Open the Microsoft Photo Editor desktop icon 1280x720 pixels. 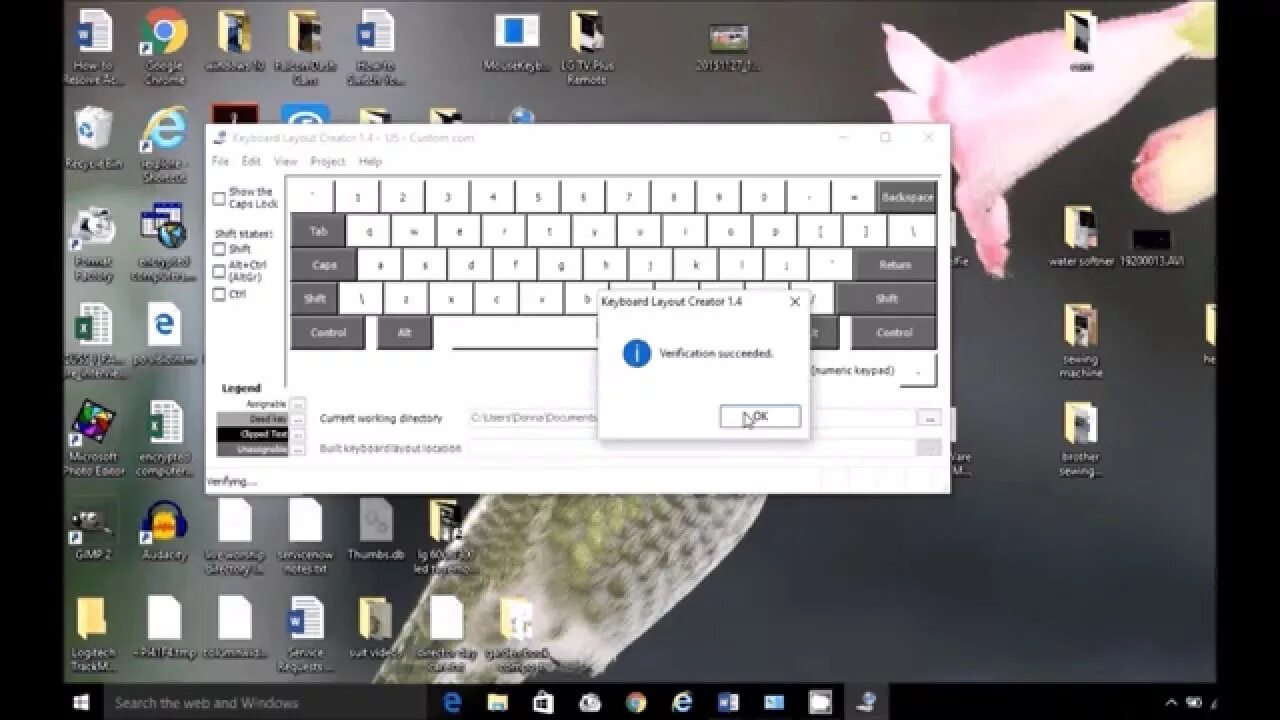pos(93,437)
